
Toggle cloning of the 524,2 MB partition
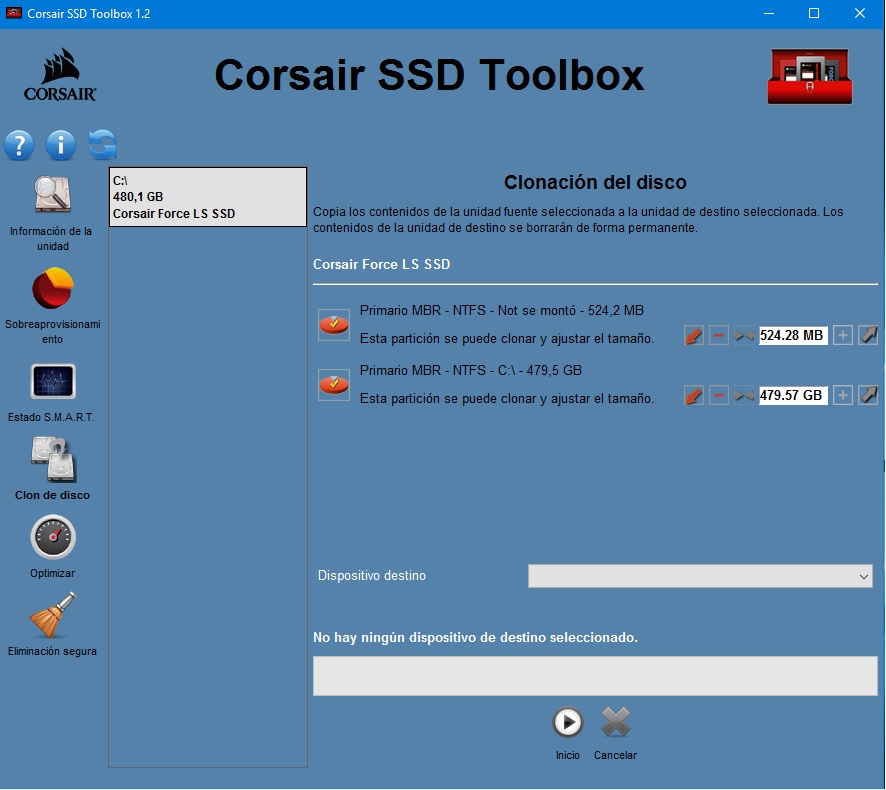pyautogui.click(x=333, y=324)
